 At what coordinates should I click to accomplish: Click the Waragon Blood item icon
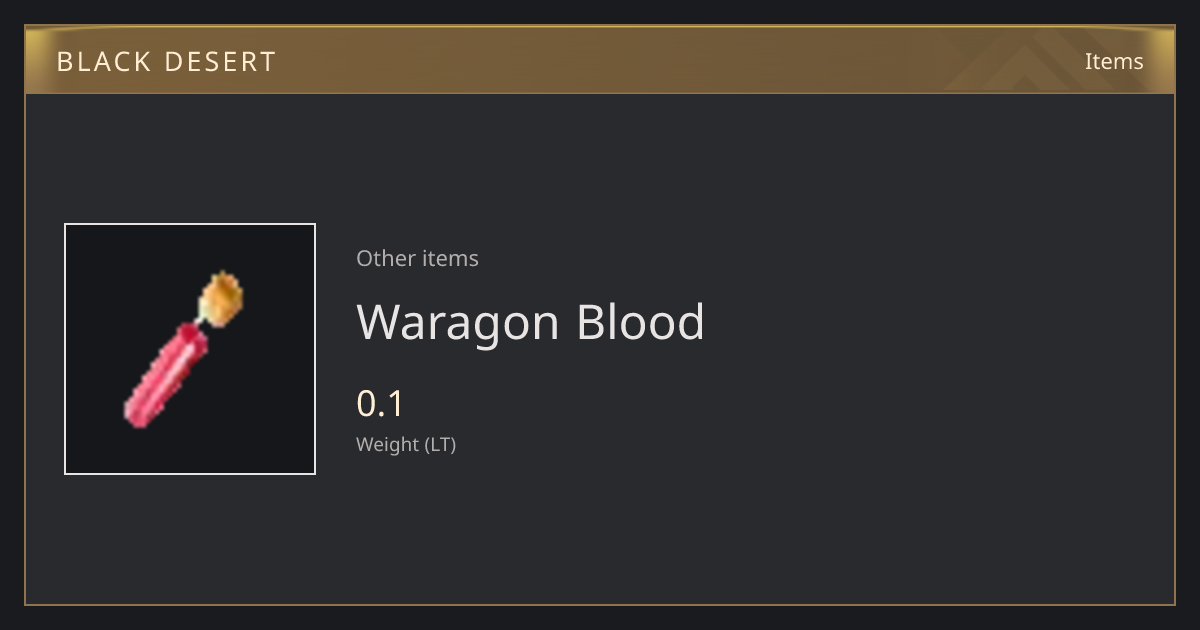pyautogui.click(x=190, y=349)
